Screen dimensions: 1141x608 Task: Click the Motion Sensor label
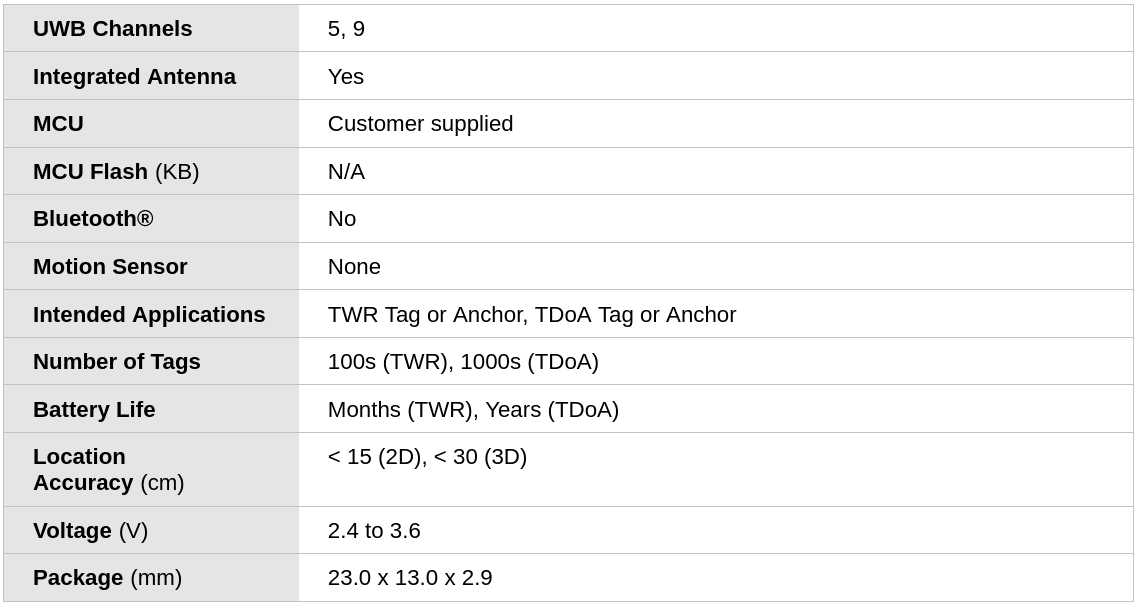click(x=110, y=267)
